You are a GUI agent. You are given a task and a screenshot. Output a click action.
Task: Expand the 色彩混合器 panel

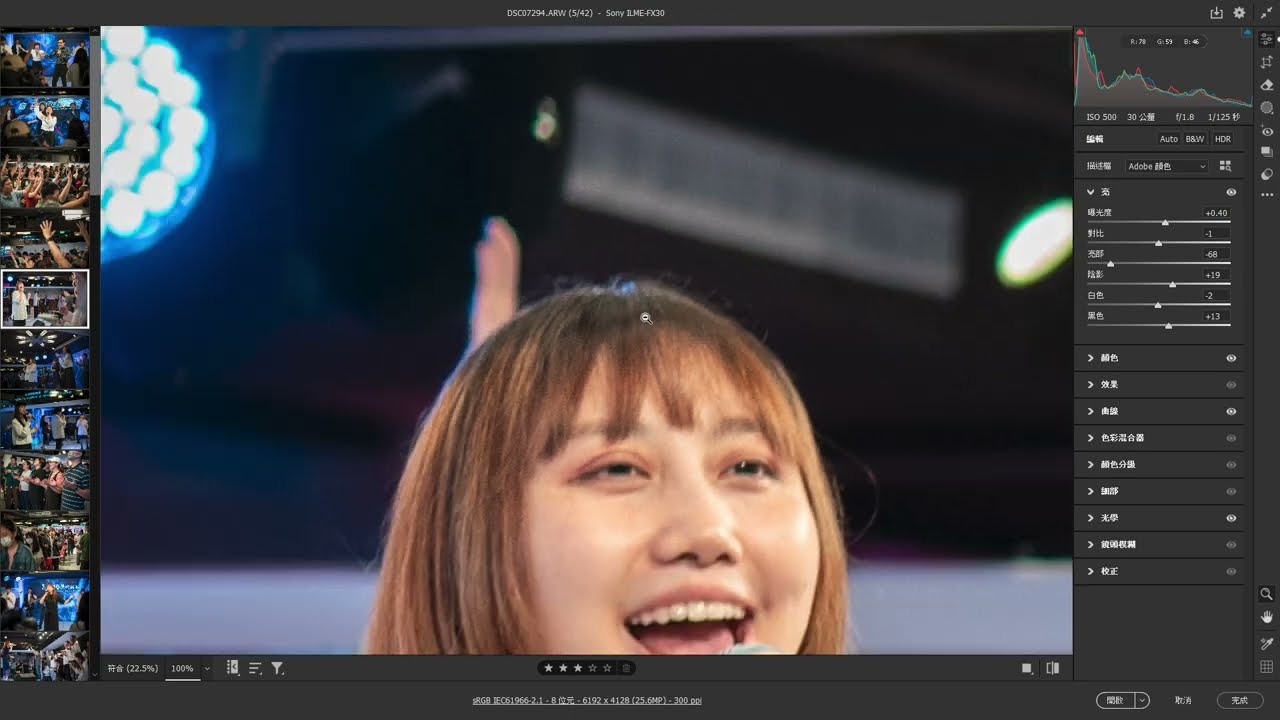1091,438
